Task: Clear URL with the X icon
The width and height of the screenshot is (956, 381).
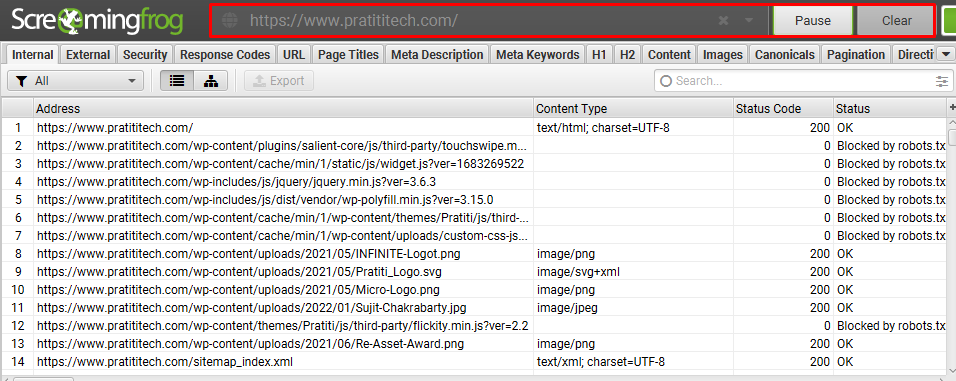Action: click(x=724, y=21)
